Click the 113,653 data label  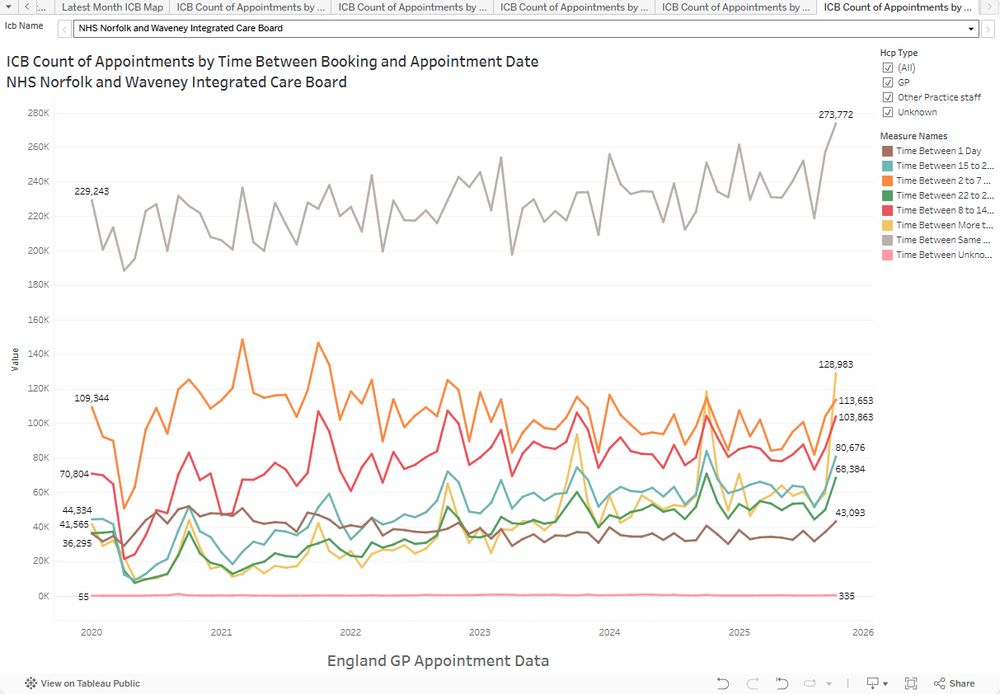pos(856,401)
